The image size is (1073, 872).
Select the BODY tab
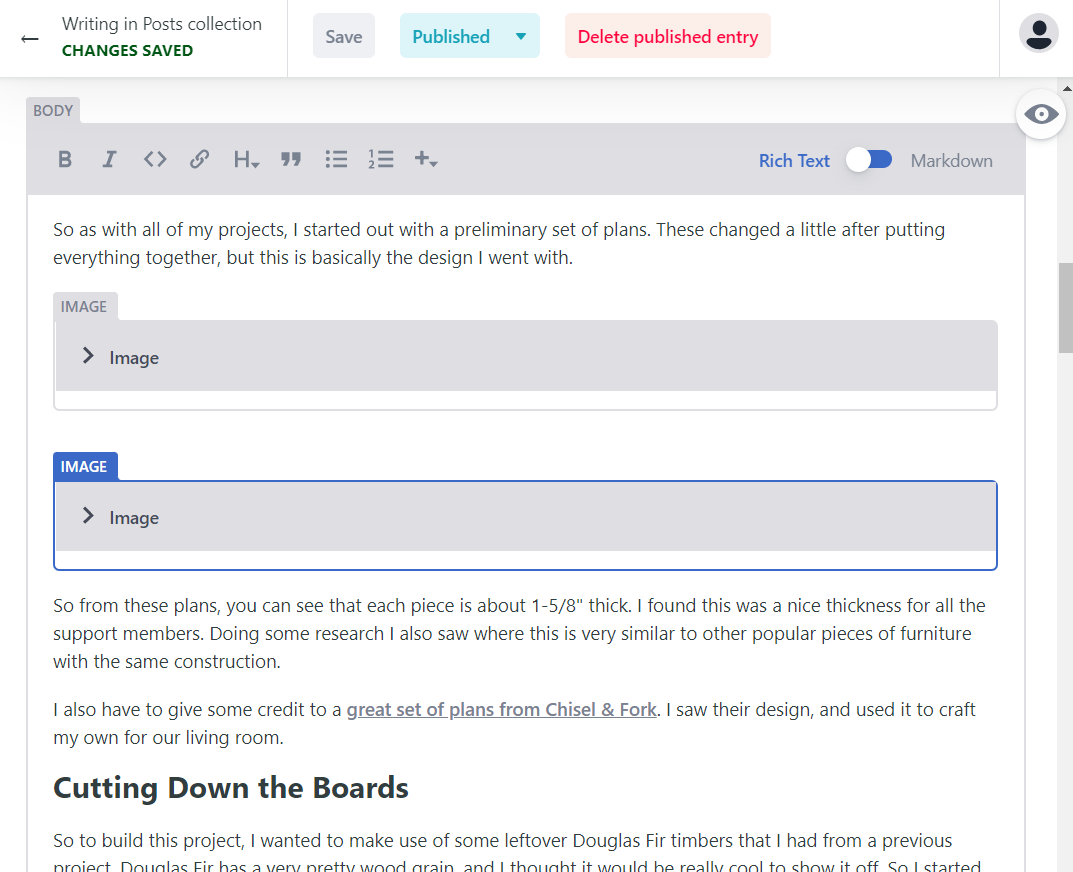coord(52,110)
